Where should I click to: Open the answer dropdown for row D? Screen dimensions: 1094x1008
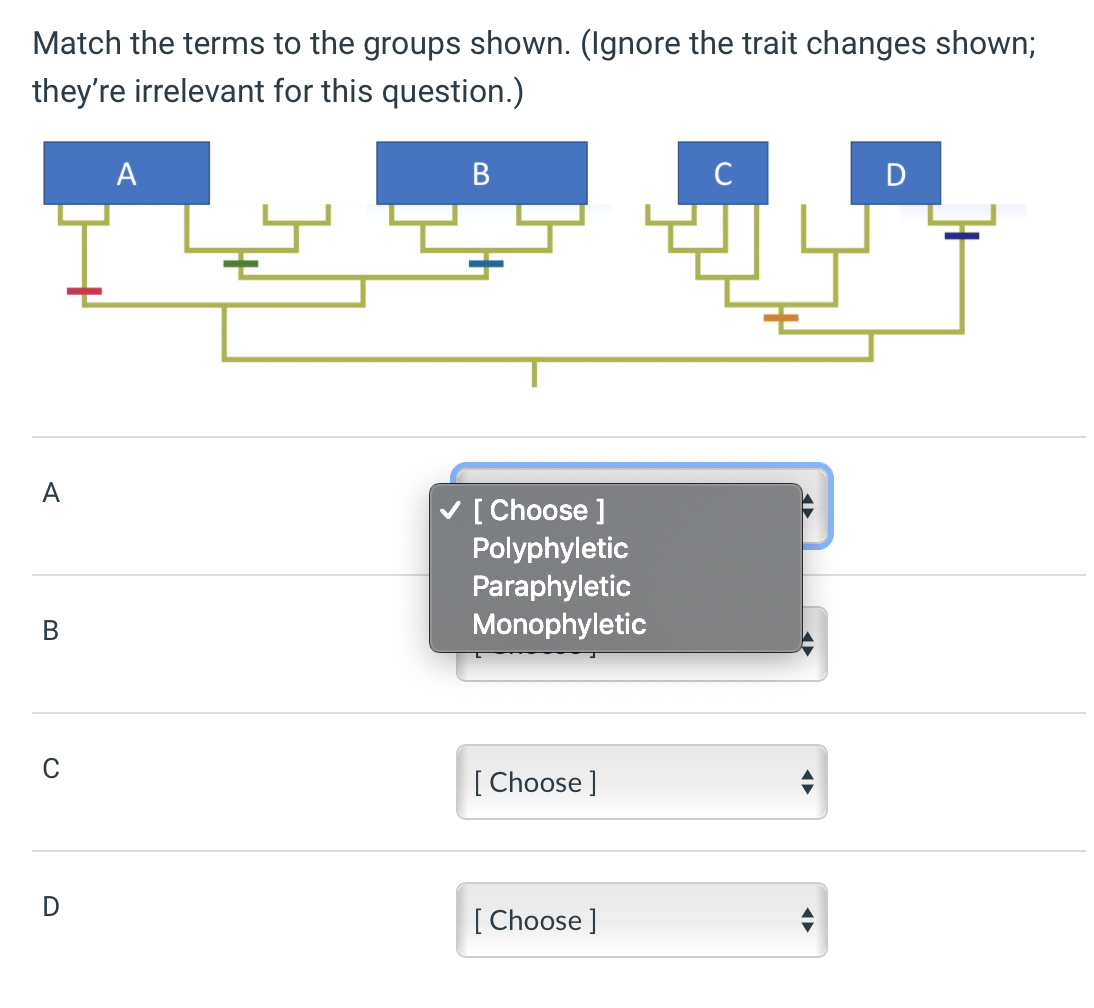pos(641,920)
